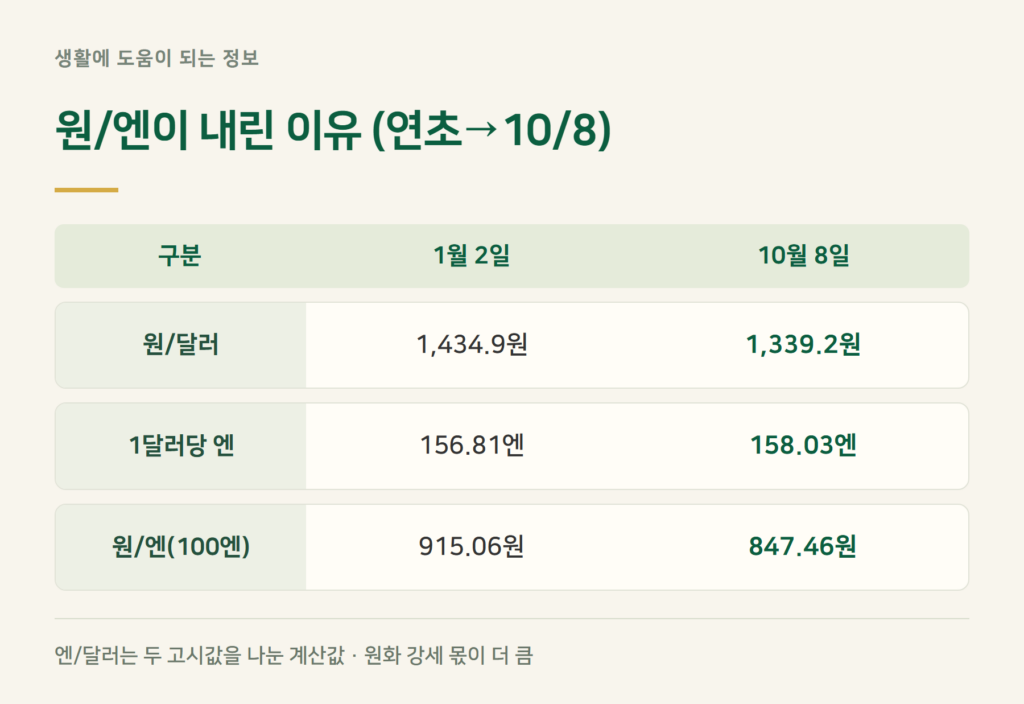Click the heading '원/엔이 내린 이유 (연초→10/8)'
The image size is (1024, 704).
(x=333, y=129)
